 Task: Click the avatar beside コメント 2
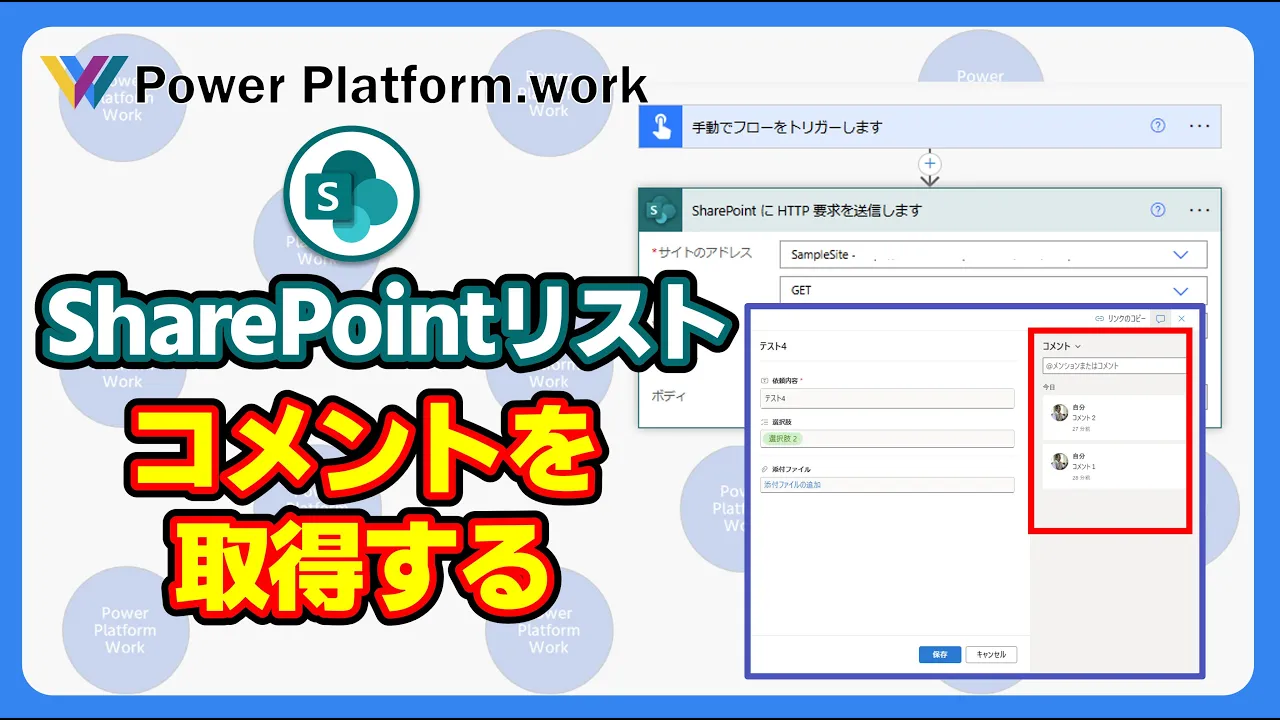[x=1060, y=412]
